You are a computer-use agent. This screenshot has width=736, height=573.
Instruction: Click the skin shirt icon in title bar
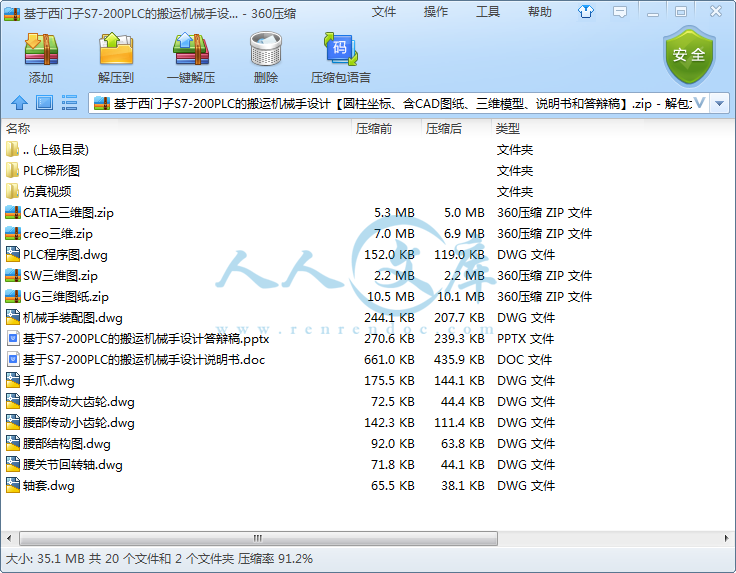pos(585,12)
